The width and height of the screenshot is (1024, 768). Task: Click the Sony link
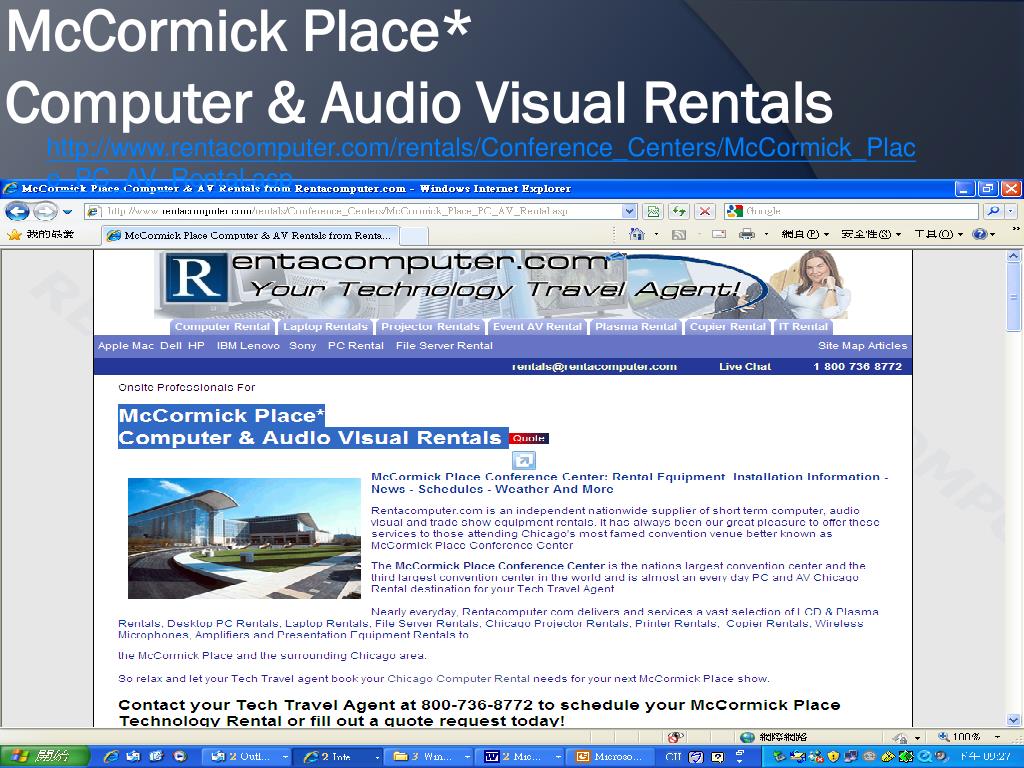point(302,345)
